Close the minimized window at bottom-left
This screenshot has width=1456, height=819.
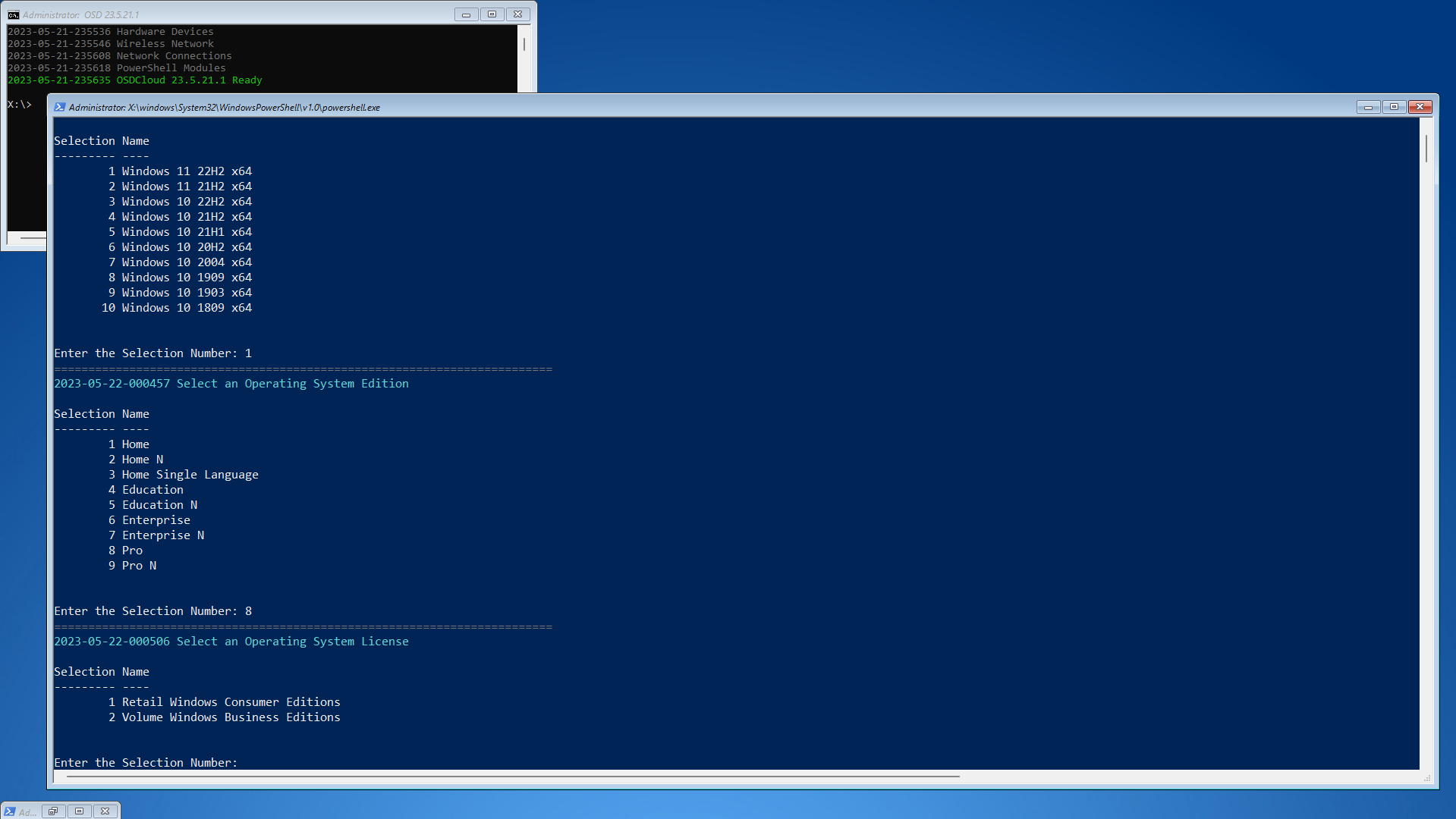(x=105, y=811)
